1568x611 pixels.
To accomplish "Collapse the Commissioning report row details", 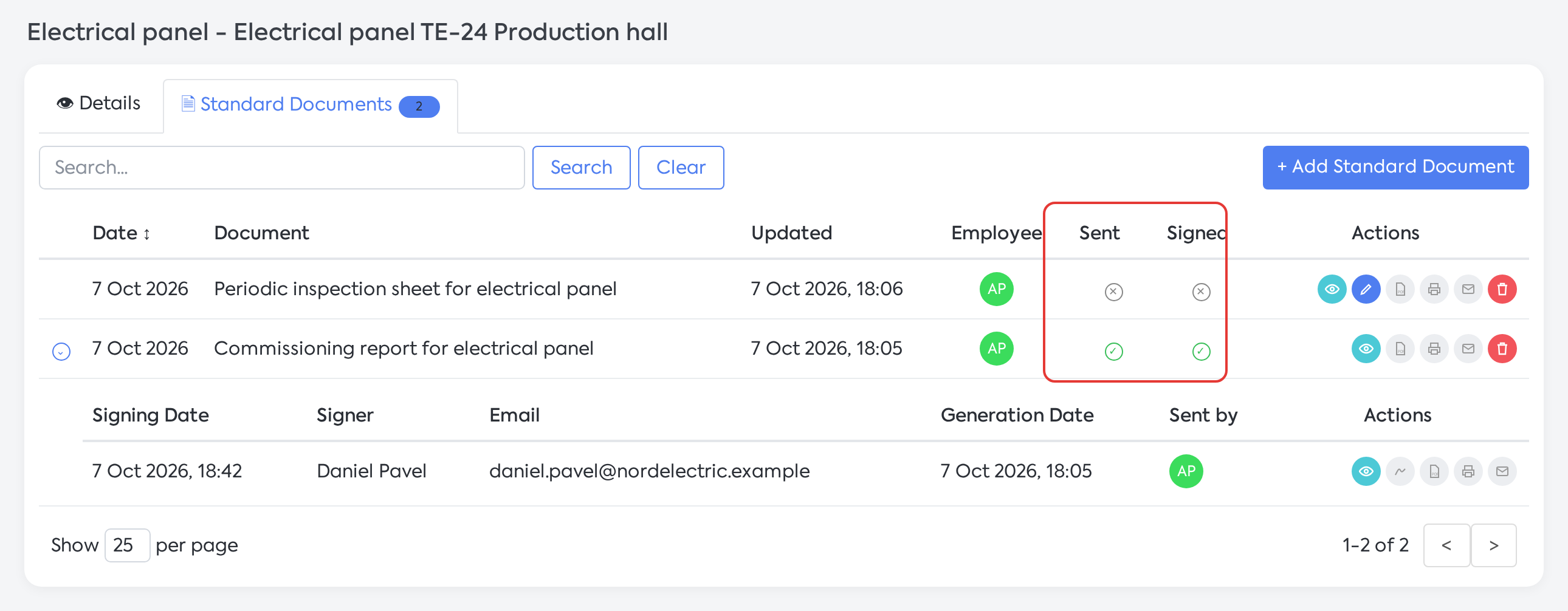I will (x=61, y=351).
